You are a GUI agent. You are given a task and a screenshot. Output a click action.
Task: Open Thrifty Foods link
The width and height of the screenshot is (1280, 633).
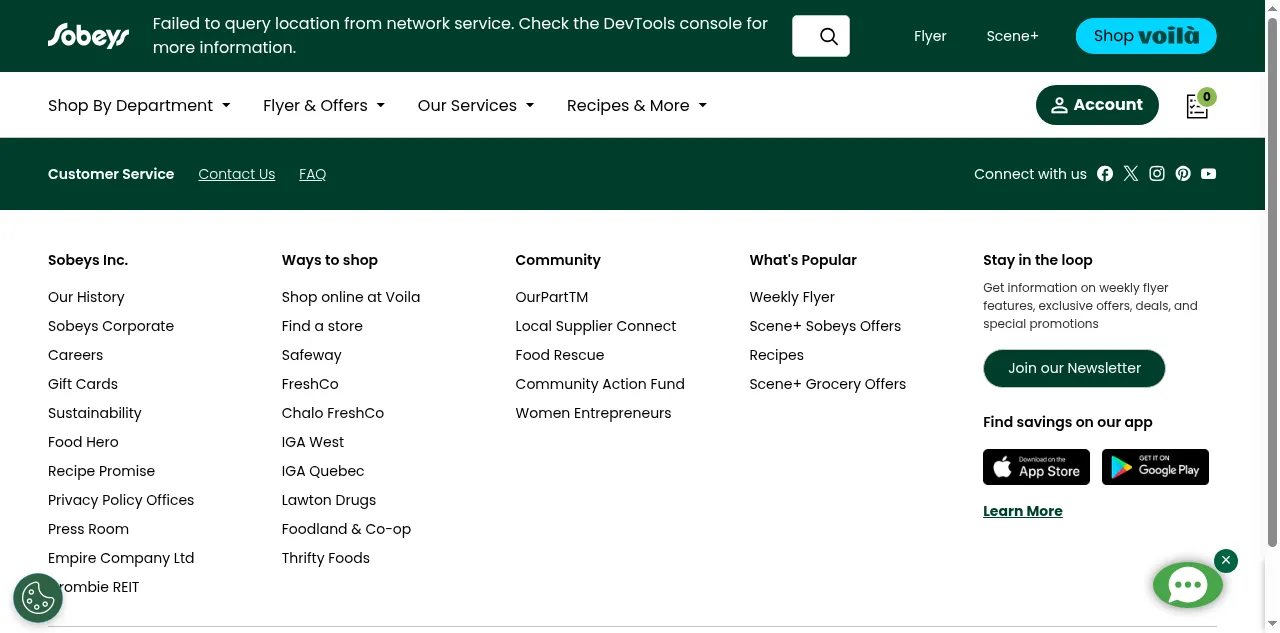click(x=326, y=558)
